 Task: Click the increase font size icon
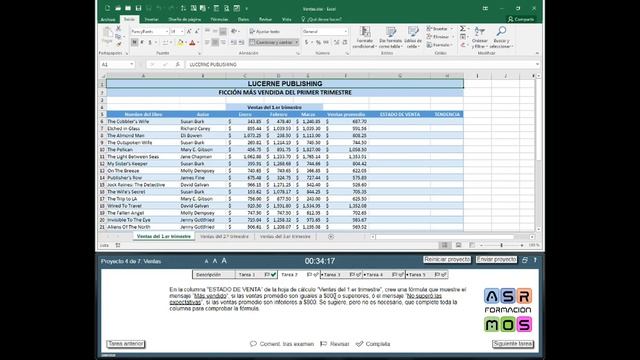[189, 31]
